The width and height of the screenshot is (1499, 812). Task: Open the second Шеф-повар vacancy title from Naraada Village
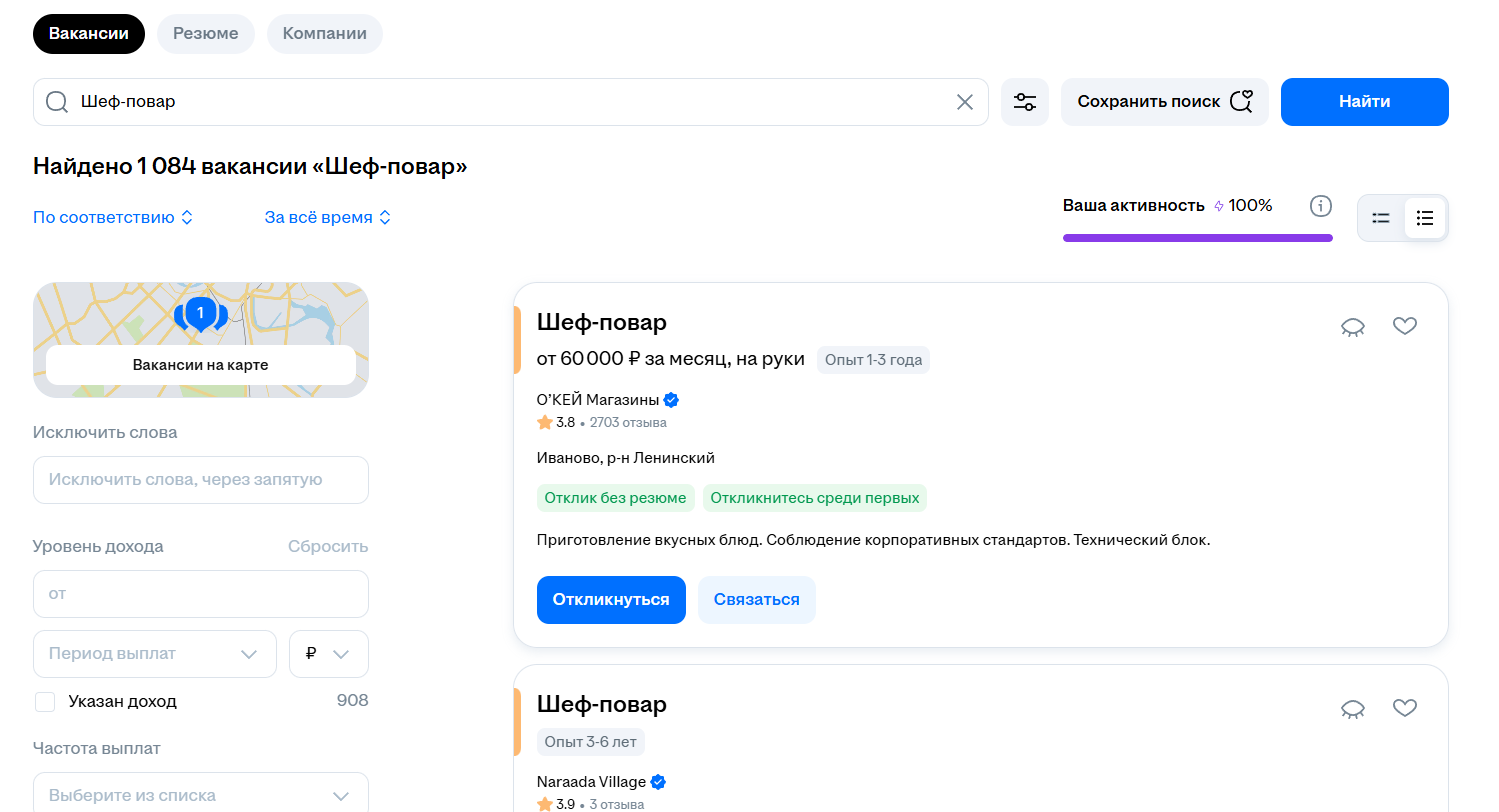point(602,704)
